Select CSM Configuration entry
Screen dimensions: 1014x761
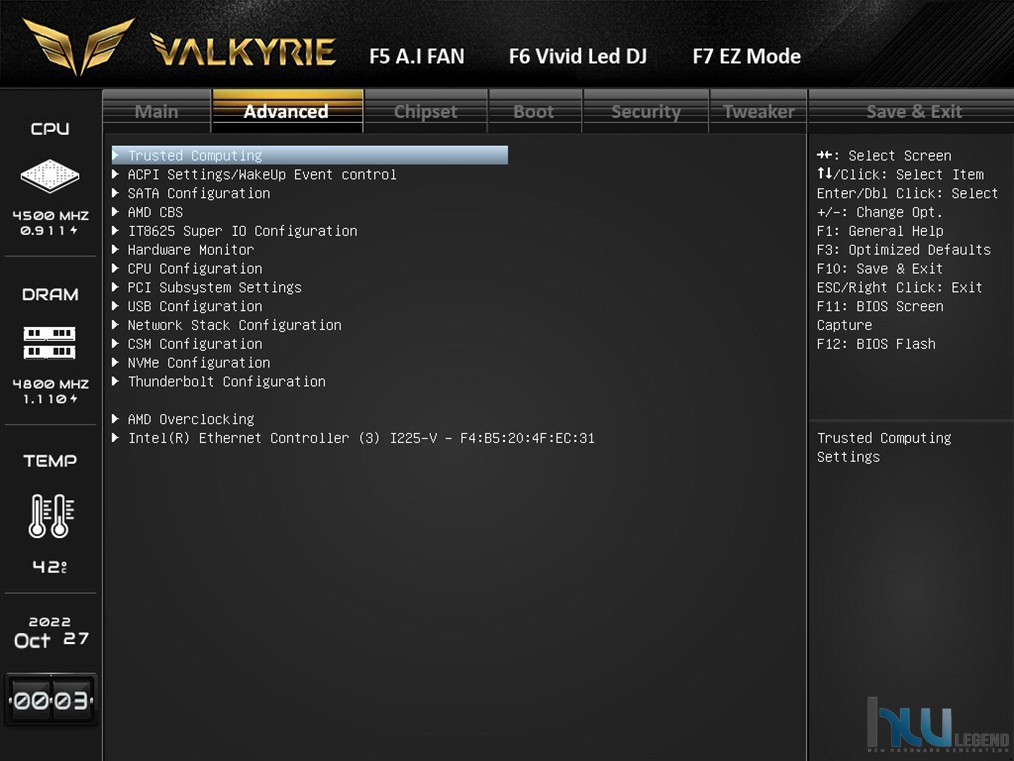point(195,343)
